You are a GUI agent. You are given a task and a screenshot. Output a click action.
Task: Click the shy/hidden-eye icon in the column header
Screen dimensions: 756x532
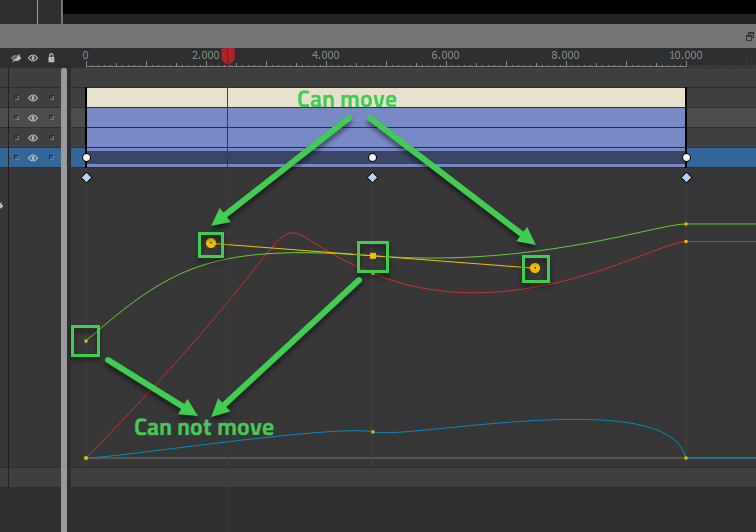pos(16,58)
